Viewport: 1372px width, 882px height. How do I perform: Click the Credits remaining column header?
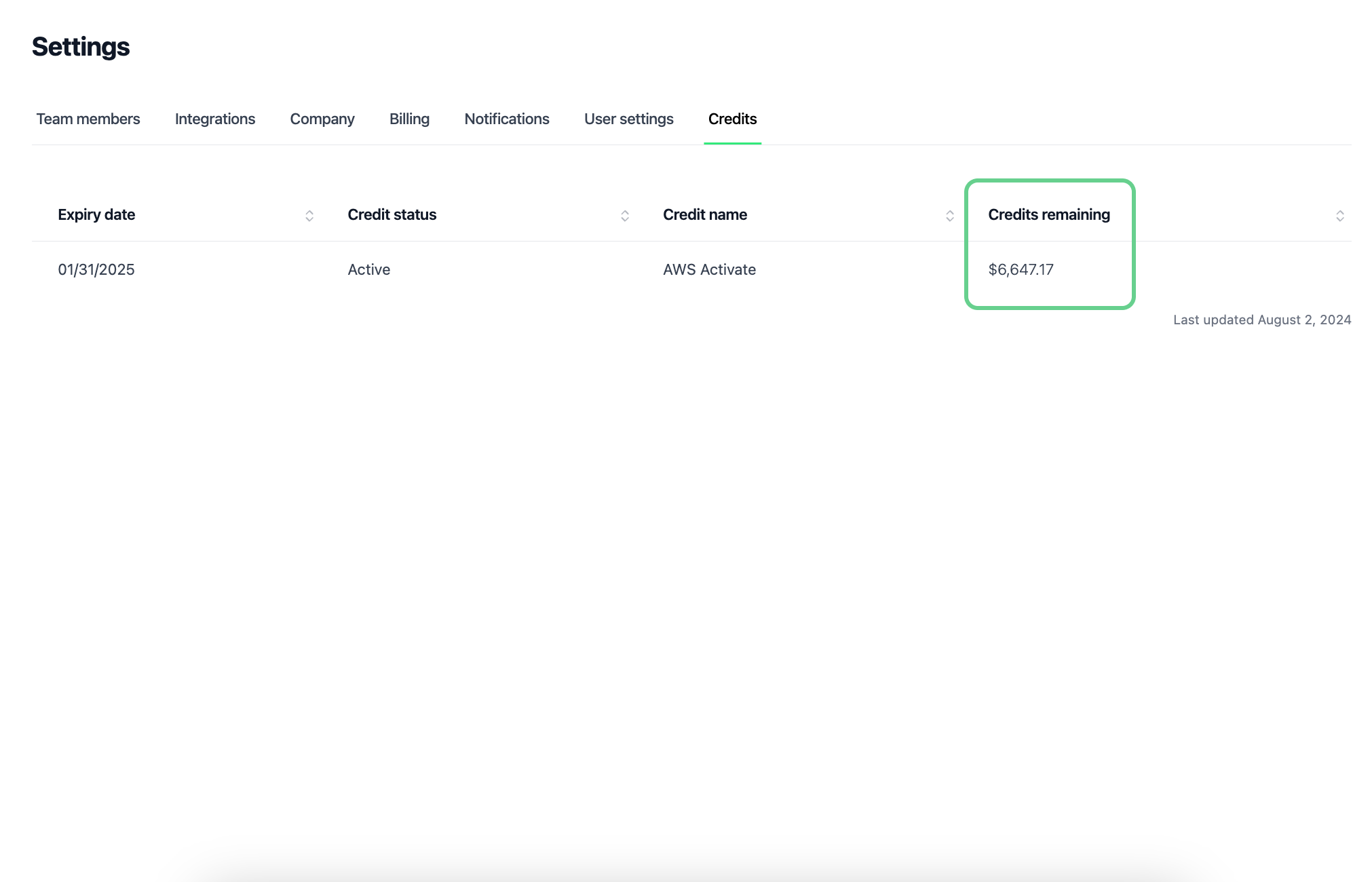pos(1049,214)
